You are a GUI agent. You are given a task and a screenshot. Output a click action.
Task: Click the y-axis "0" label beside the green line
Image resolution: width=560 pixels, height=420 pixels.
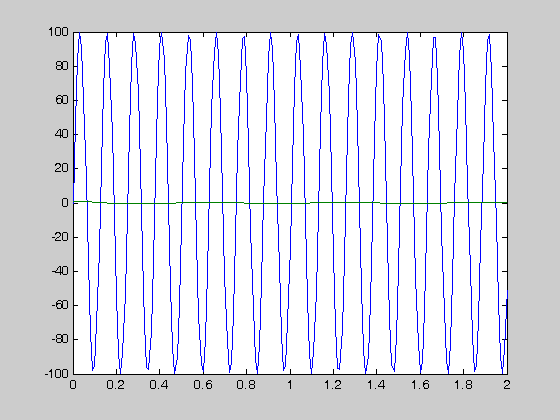coord(65,202)
